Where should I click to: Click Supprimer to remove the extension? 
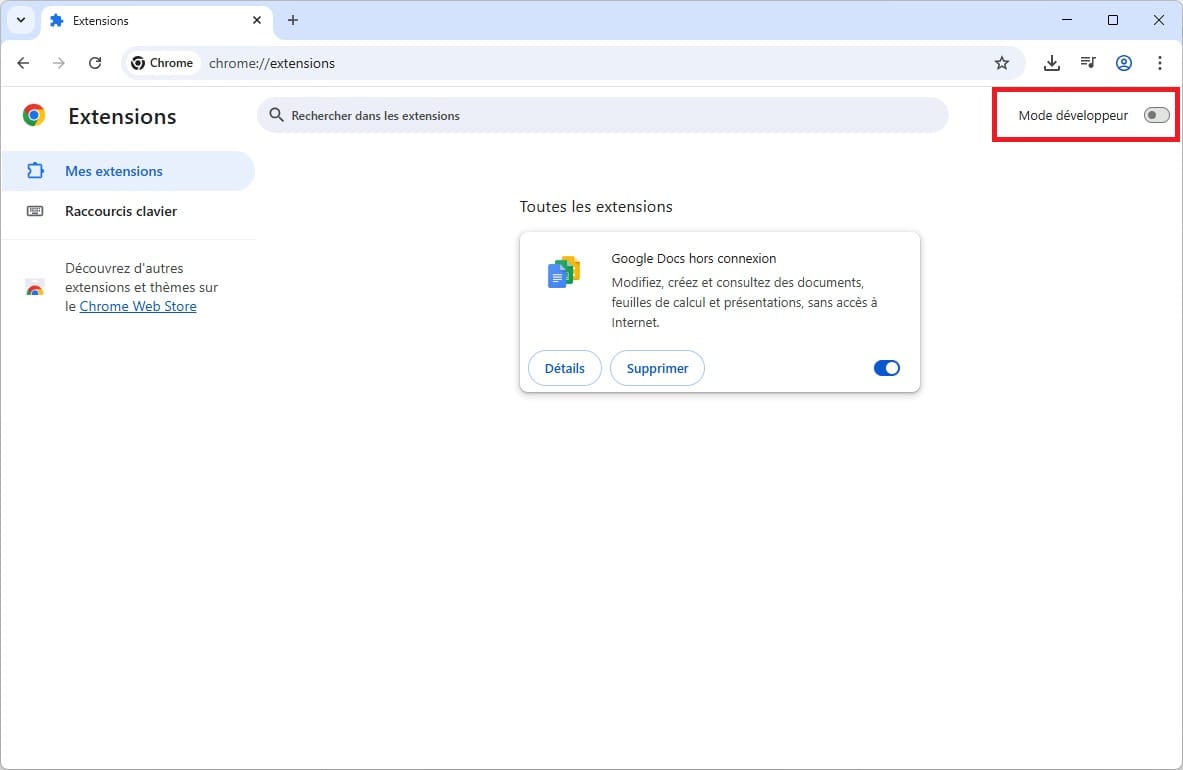[657, 368]
